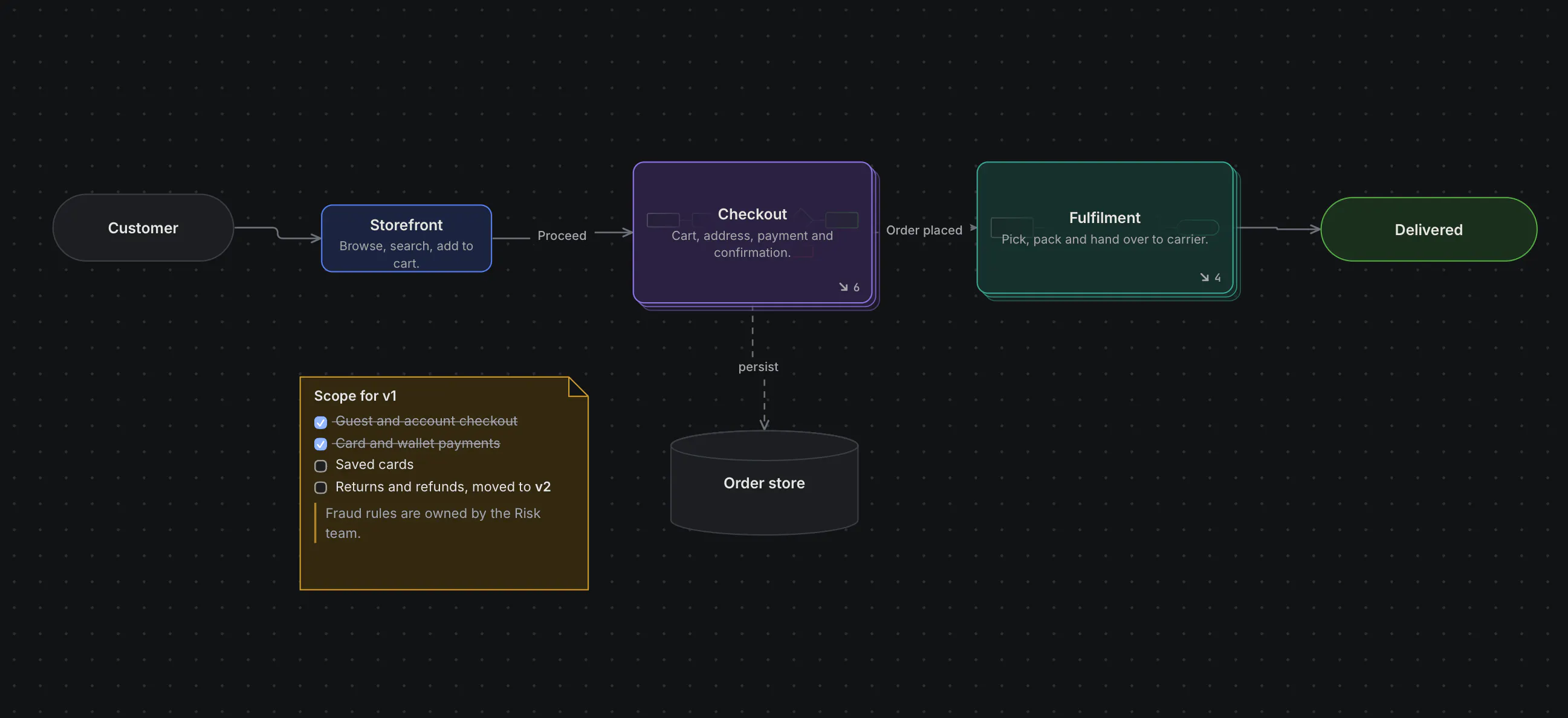Uncheck the Guest and account checkout box

(x=321, y=422)
